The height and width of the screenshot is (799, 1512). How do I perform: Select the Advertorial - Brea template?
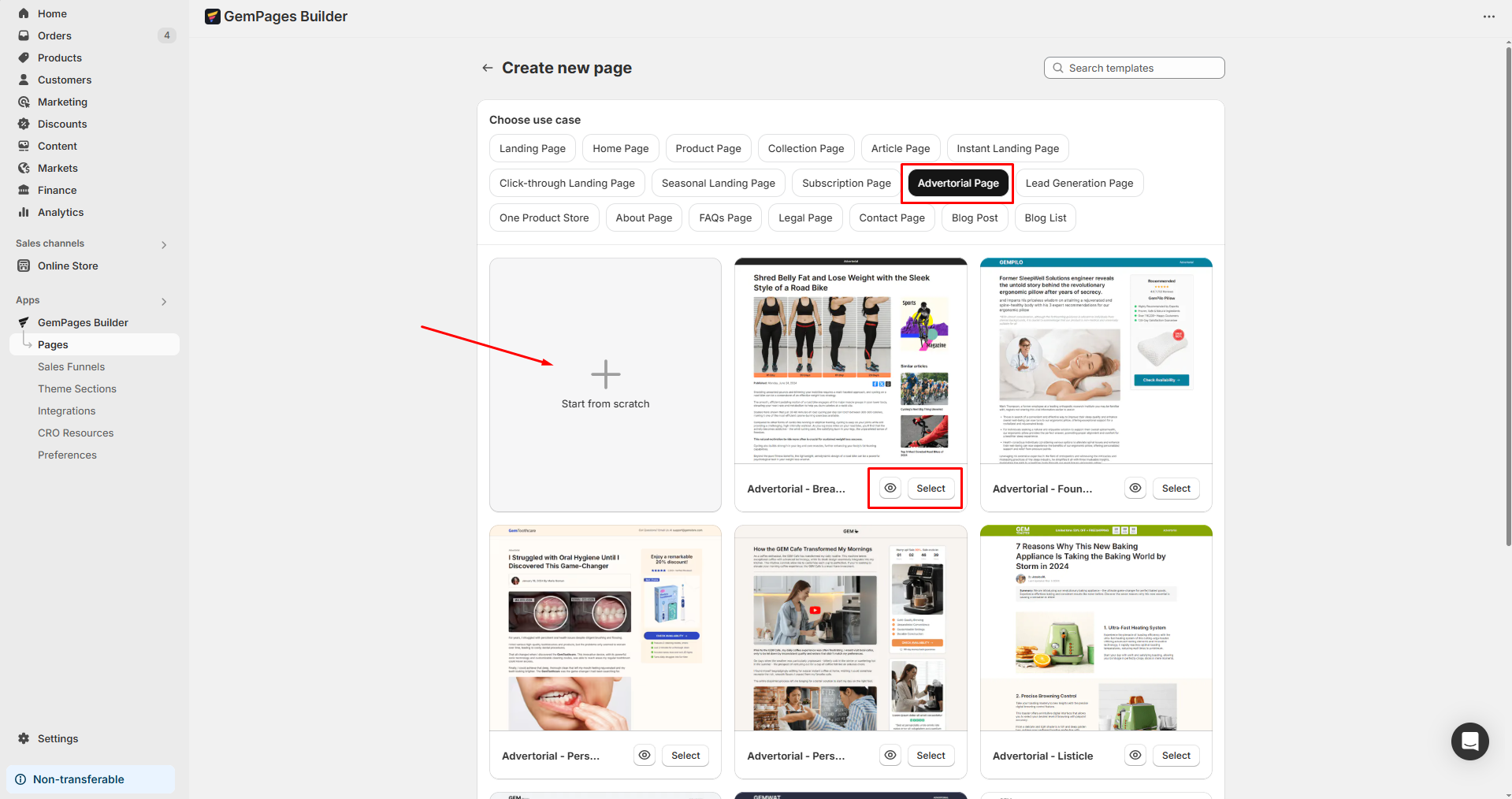coord(931,488)
